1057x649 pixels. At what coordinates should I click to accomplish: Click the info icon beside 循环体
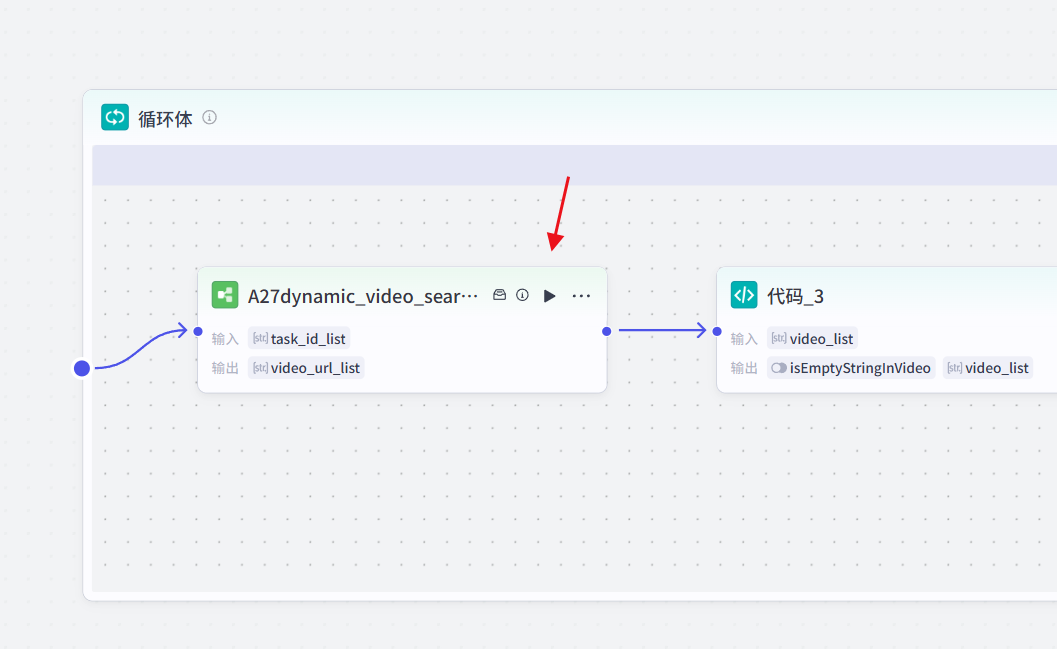coord(209,117)
